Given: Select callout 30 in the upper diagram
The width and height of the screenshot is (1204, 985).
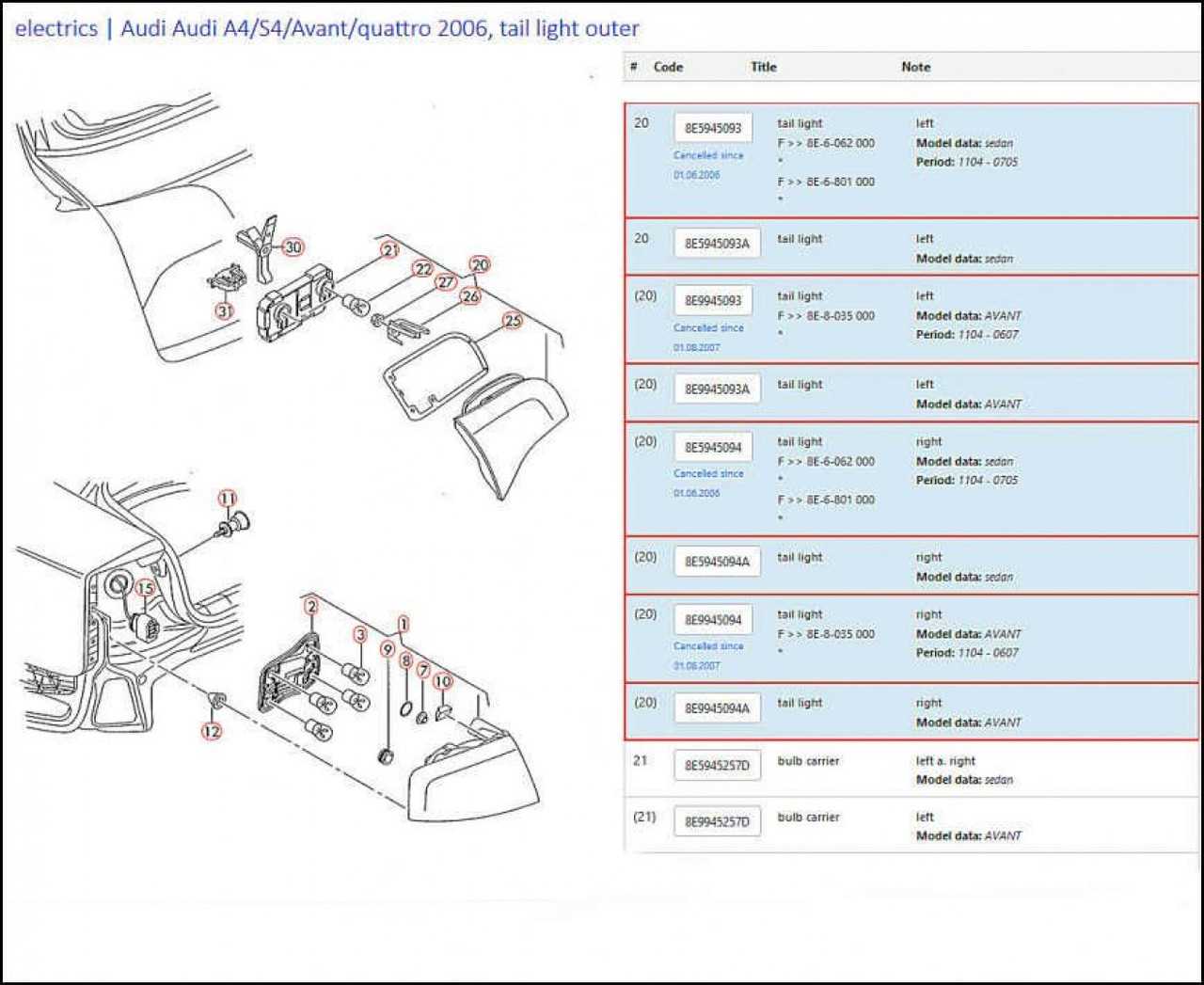Looking at the screenshot, I should 293,247.
